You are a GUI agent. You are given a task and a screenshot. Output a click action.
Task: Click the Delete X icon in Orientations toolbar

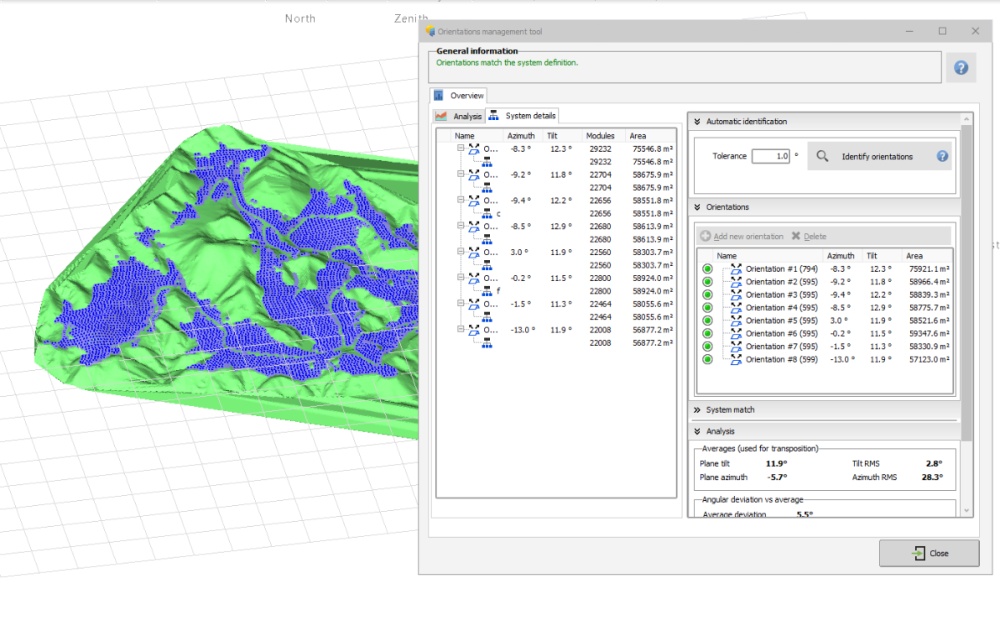[x=796, y=236]
